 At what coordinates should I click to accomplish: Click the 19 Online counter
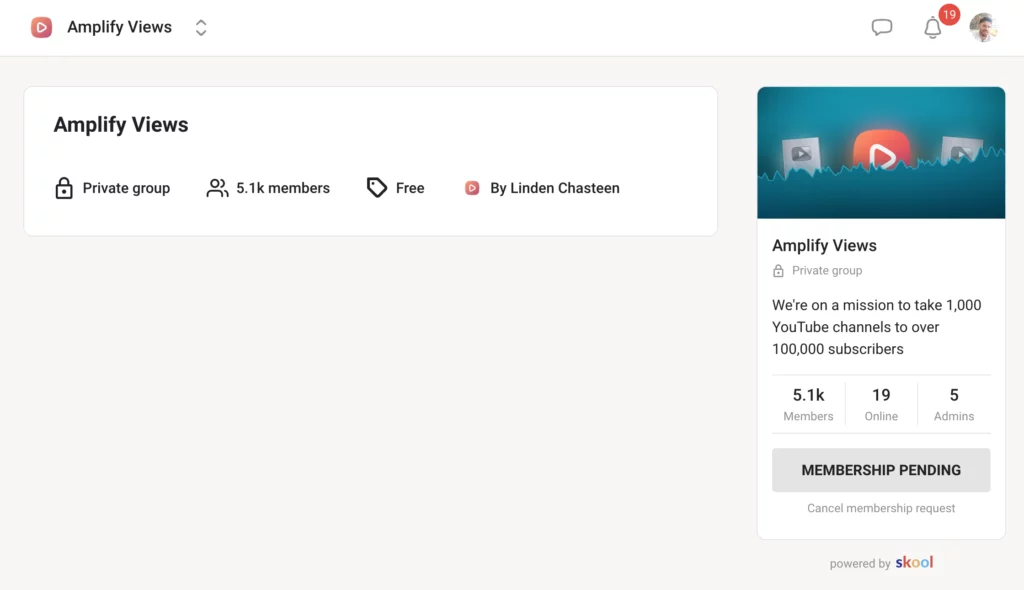pos(881,403)
